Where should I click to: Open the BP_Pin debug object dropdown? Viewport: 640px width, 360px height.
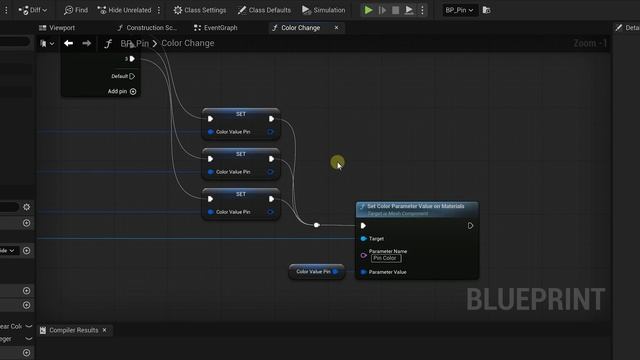[459, 10]
